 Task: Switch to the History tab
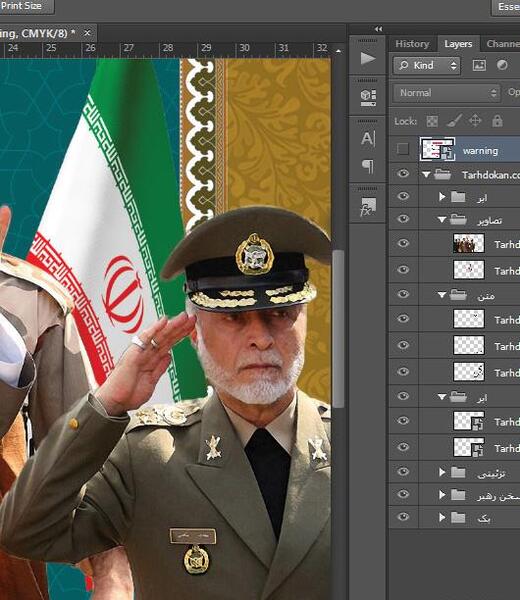pyautogui.click(x=412, y=44)
